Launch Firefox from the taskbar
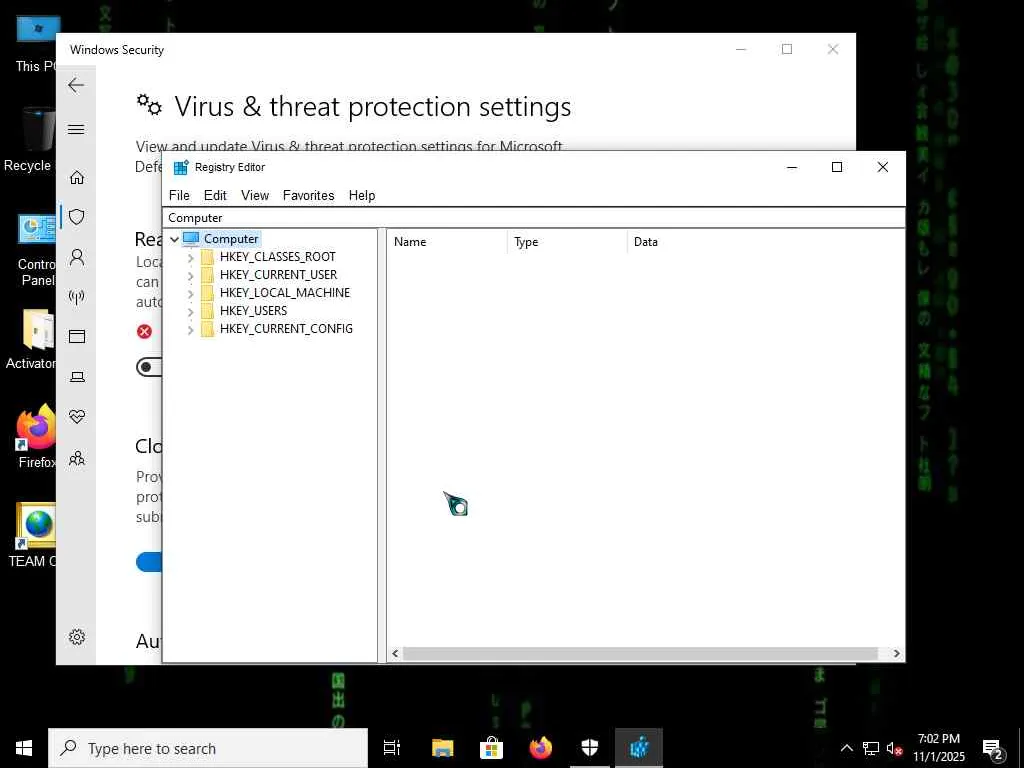 [541, 748]
